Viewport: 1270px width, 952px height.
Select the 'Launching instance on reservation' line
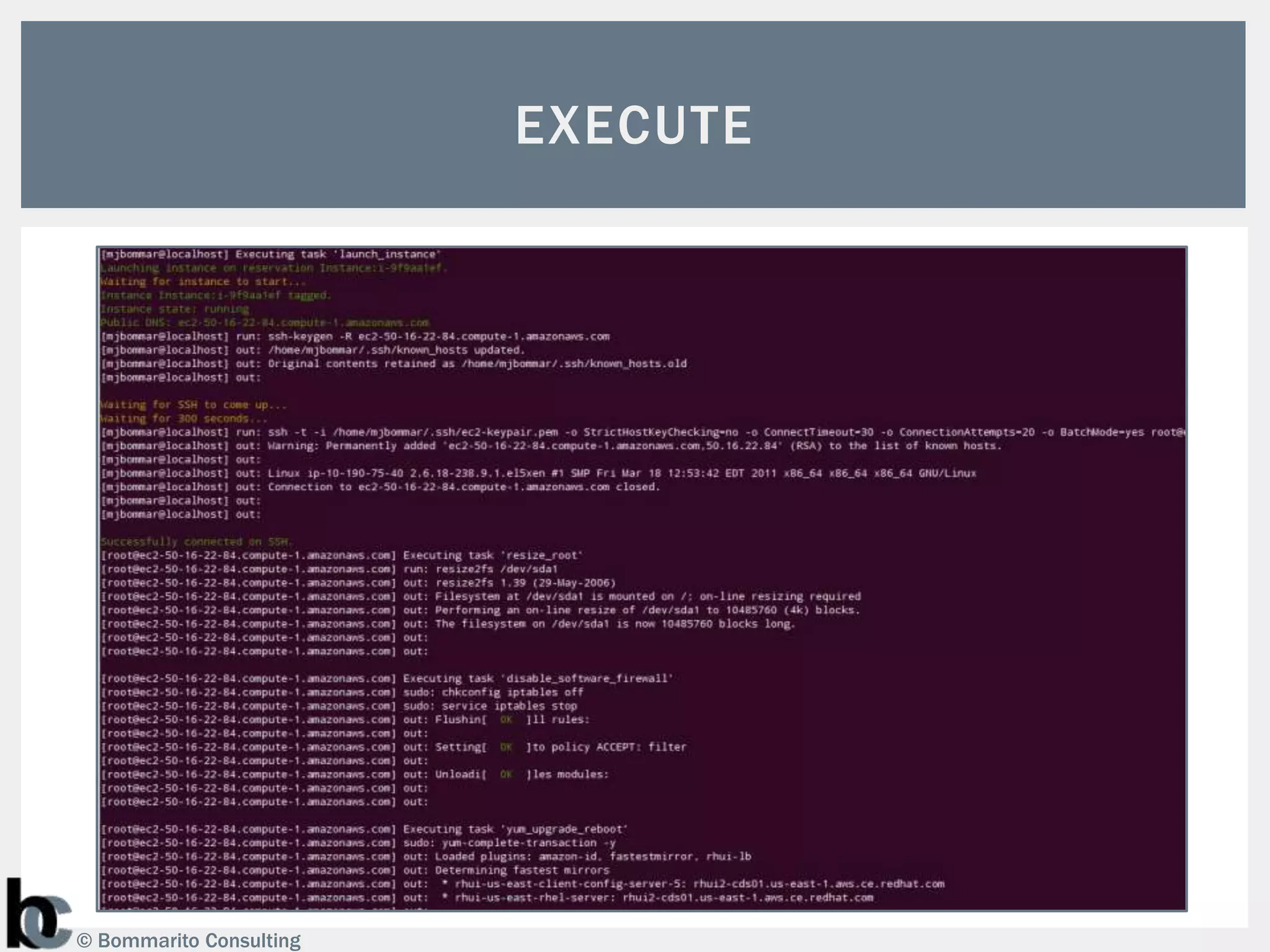pos(273,268)
